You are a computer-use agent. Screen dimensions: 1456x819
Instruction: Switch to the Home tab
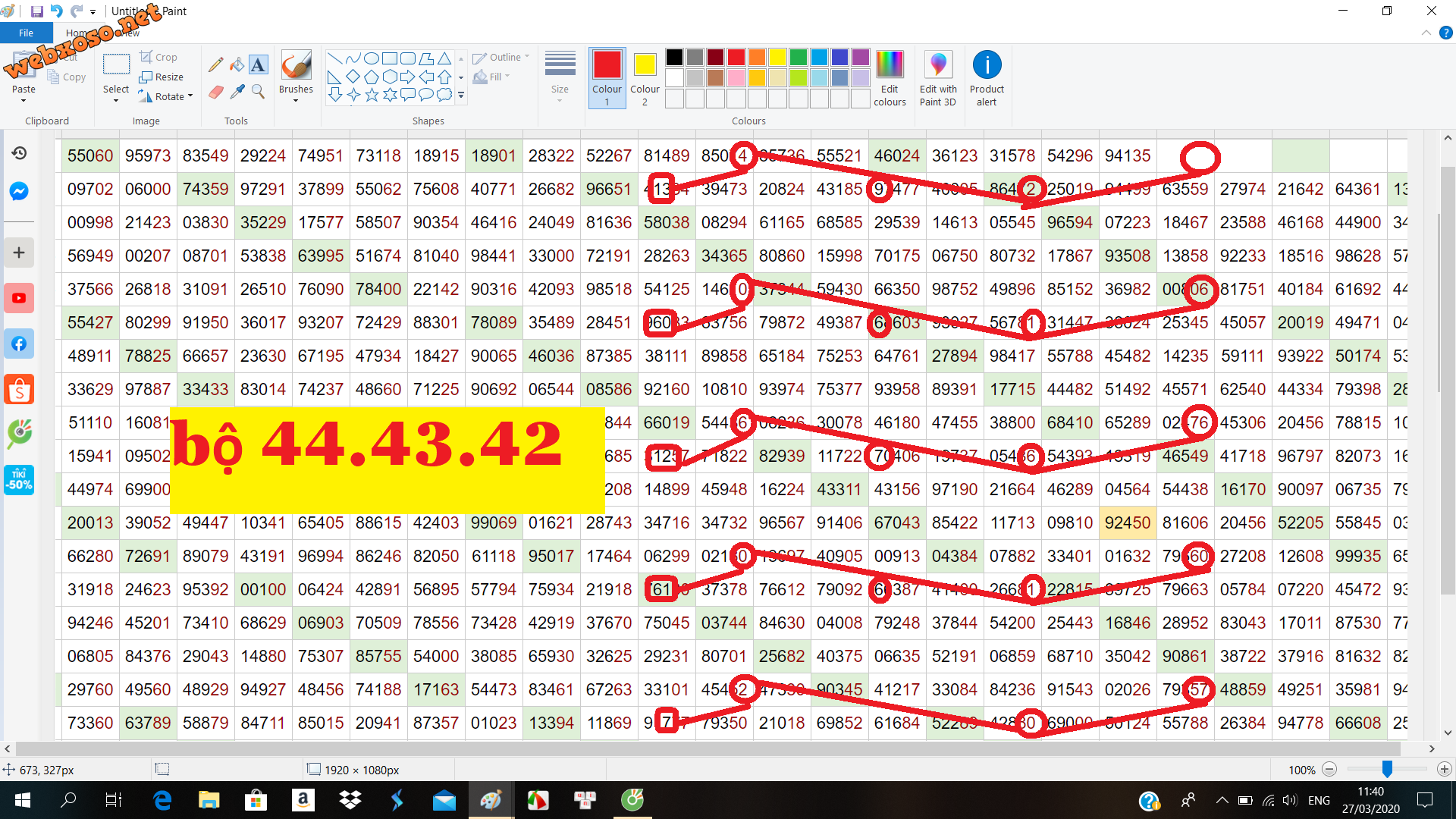(77, 33)
